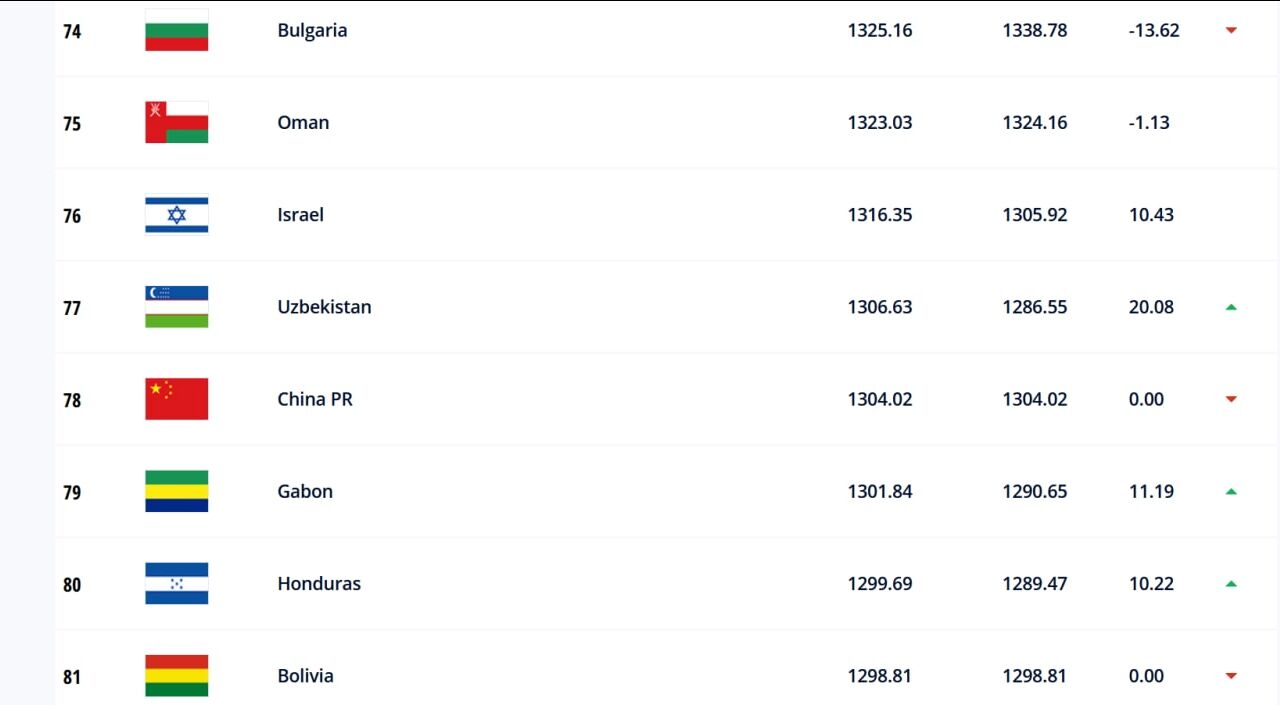The height and width of the screenshot is (705, 1280).
Task: Click the Israel country name
Action: point(300,214)
